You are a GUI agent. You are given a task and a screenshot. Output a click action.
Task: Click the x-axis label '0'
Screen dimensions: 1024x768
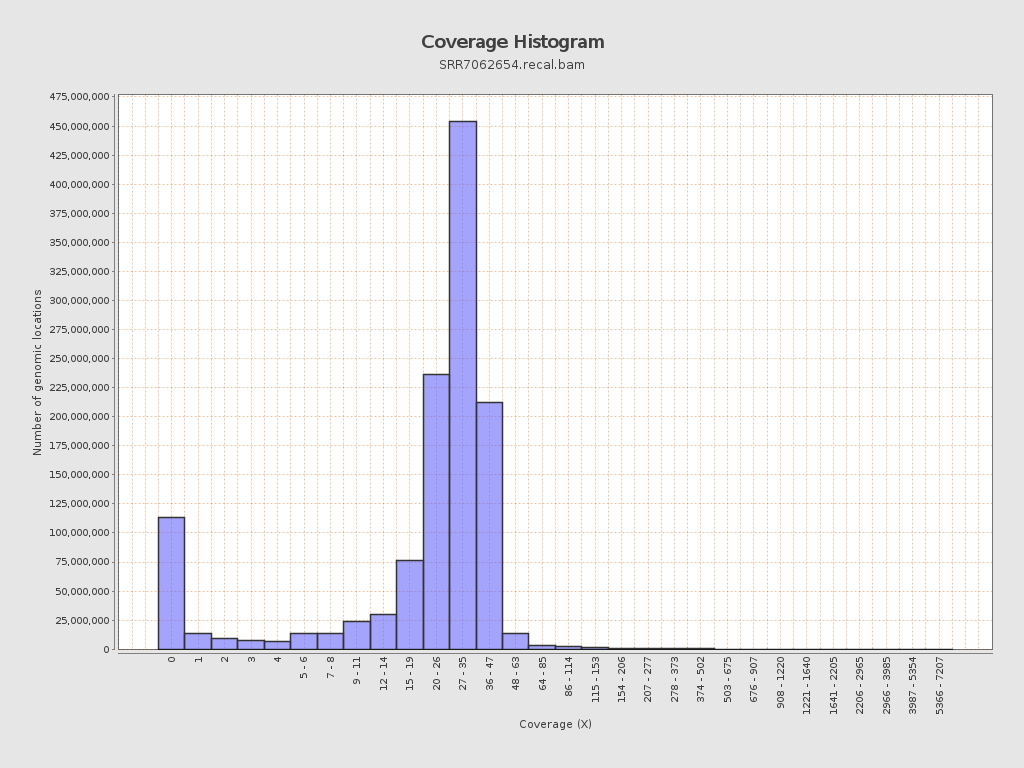(172, 660)
